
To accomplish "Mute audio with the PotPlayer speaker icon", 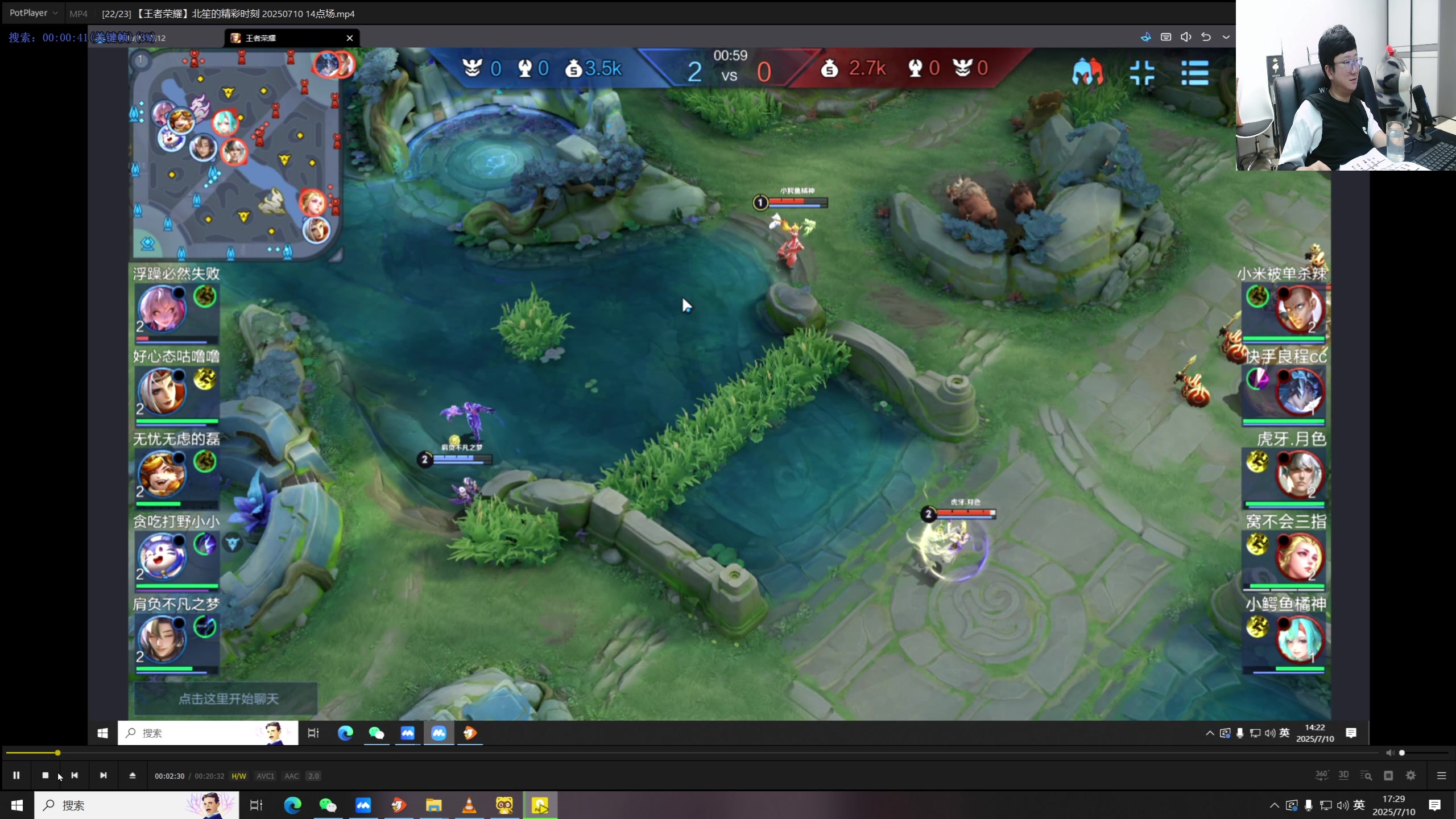I will coord(1389,752).
